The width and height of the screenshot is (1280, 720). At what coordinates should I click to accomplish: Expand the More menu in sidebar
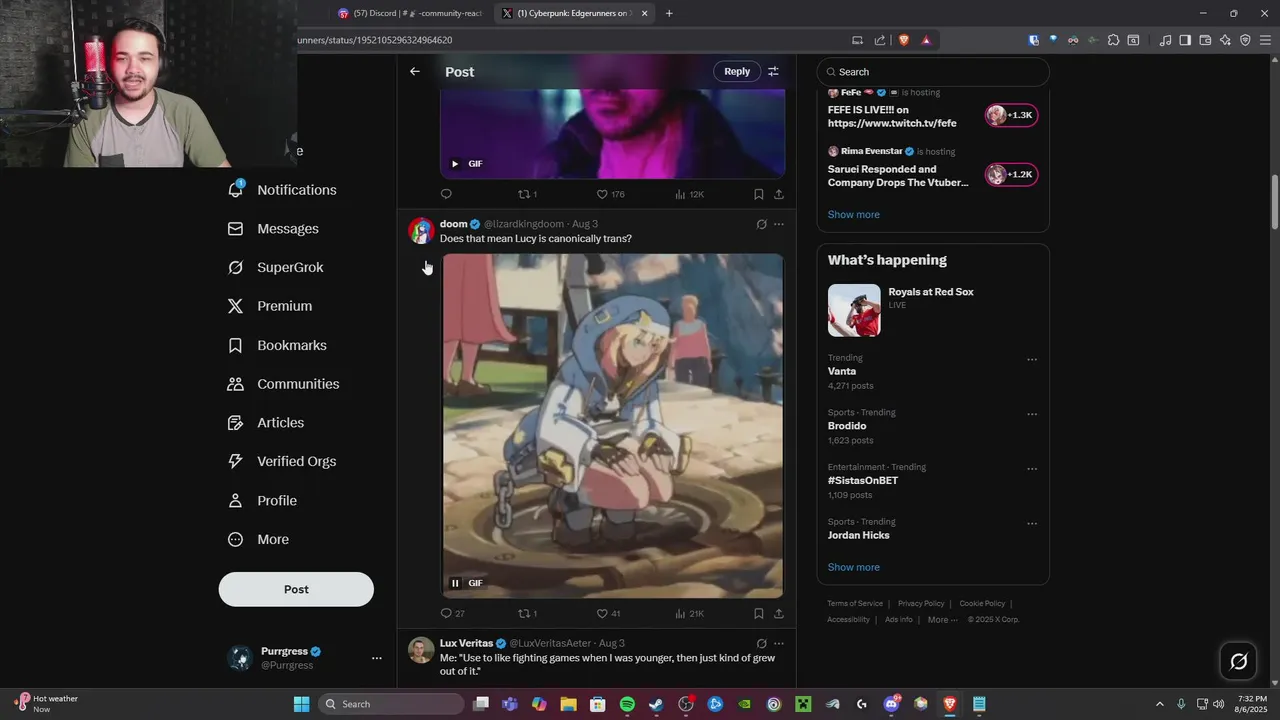tap(259, 539)
